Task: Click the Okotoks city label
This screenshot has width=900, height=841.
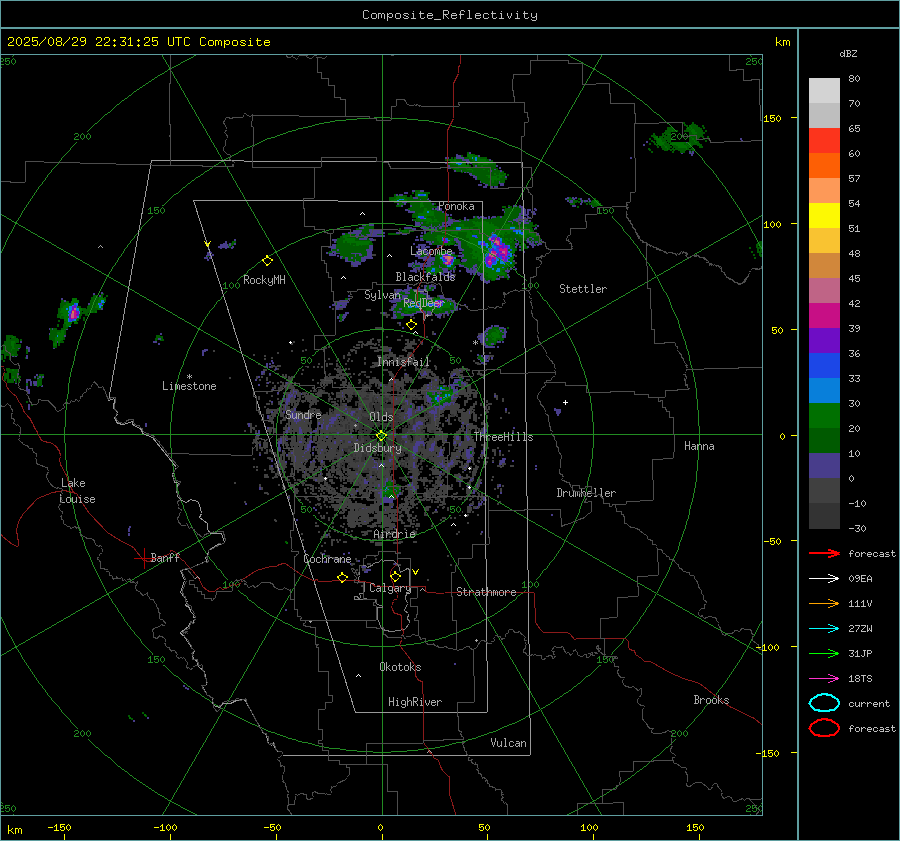Action: click(x=400, y=667)
